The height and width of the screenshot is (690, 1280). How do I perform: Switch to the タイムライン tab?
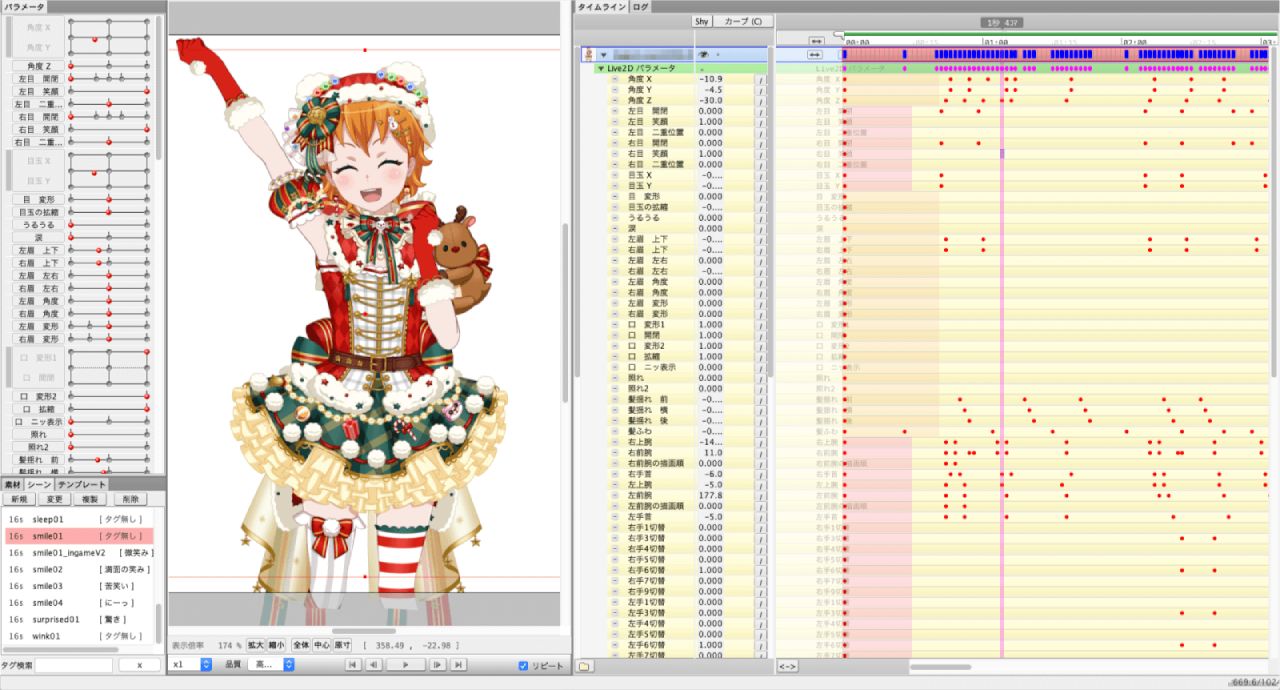(x=602, y=7)
